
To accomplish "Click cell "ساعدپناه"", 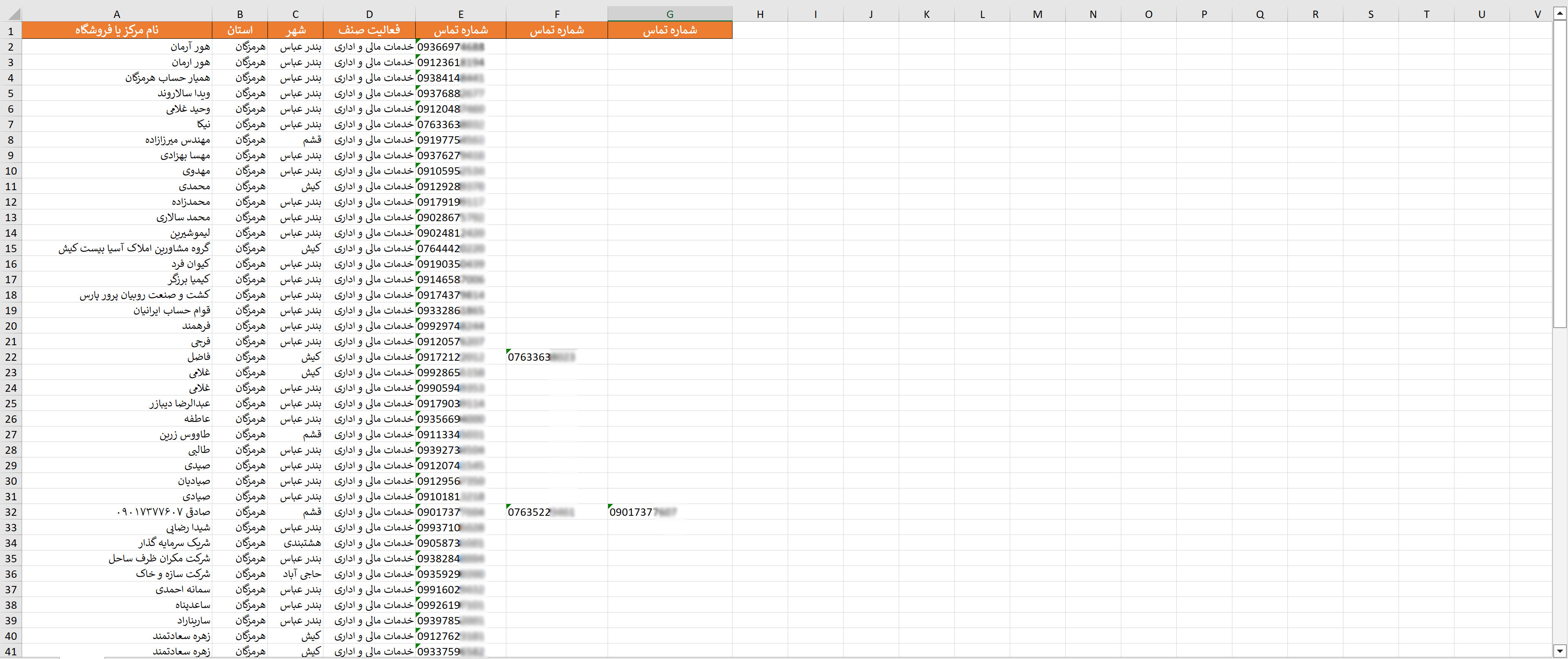I will pyautogui.click(x=117, y=606).
